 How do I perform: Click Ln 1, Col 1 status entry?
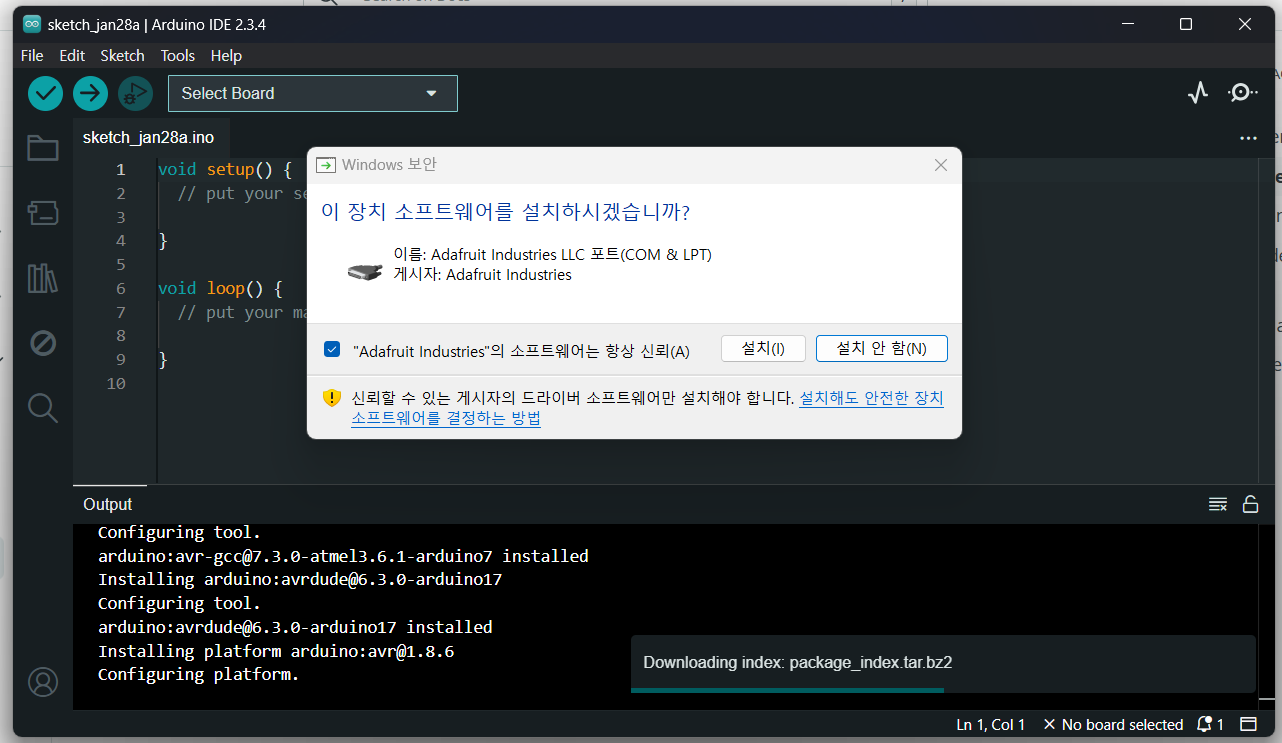coord(991,724)
